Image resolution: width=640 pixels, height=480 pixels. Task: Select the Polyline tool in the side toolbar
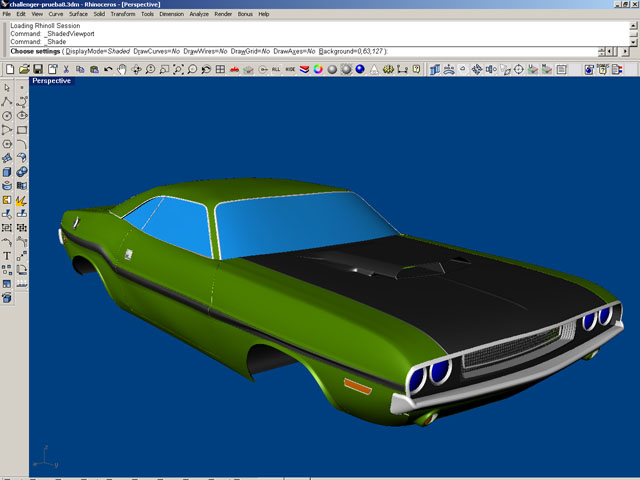(7, 102)
